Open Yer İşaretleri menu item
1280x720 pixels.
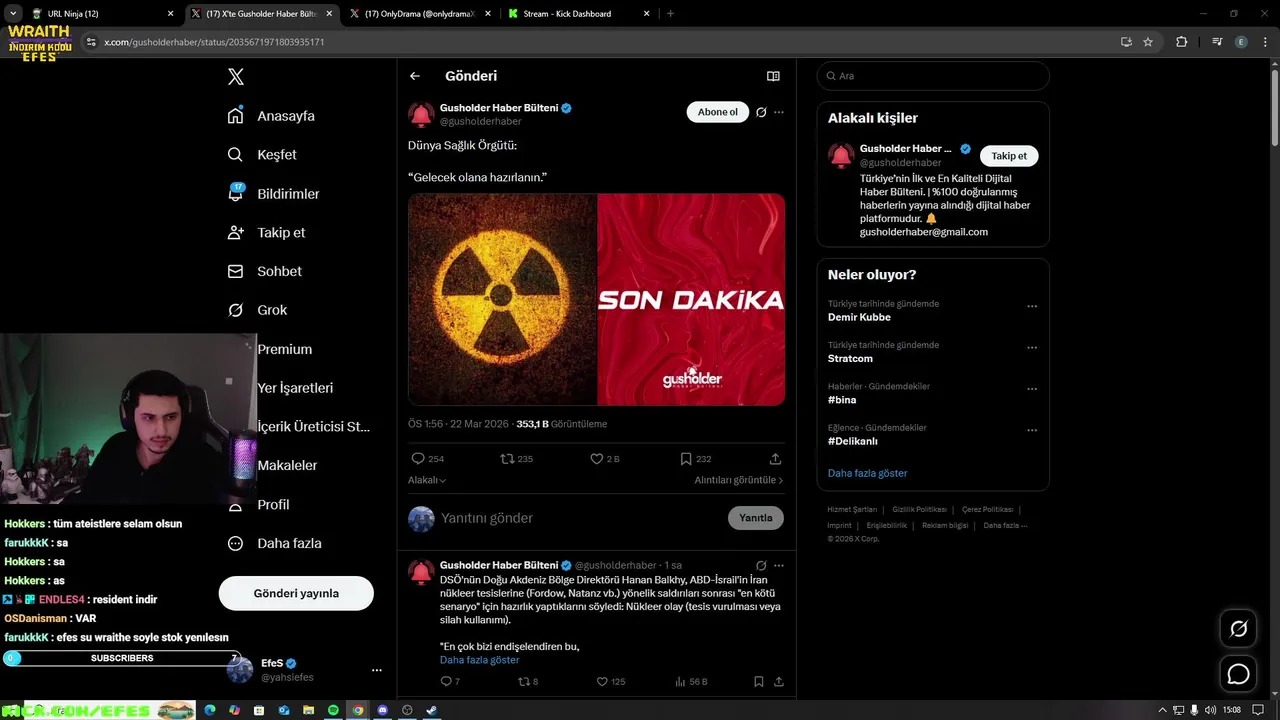point(295,388)
